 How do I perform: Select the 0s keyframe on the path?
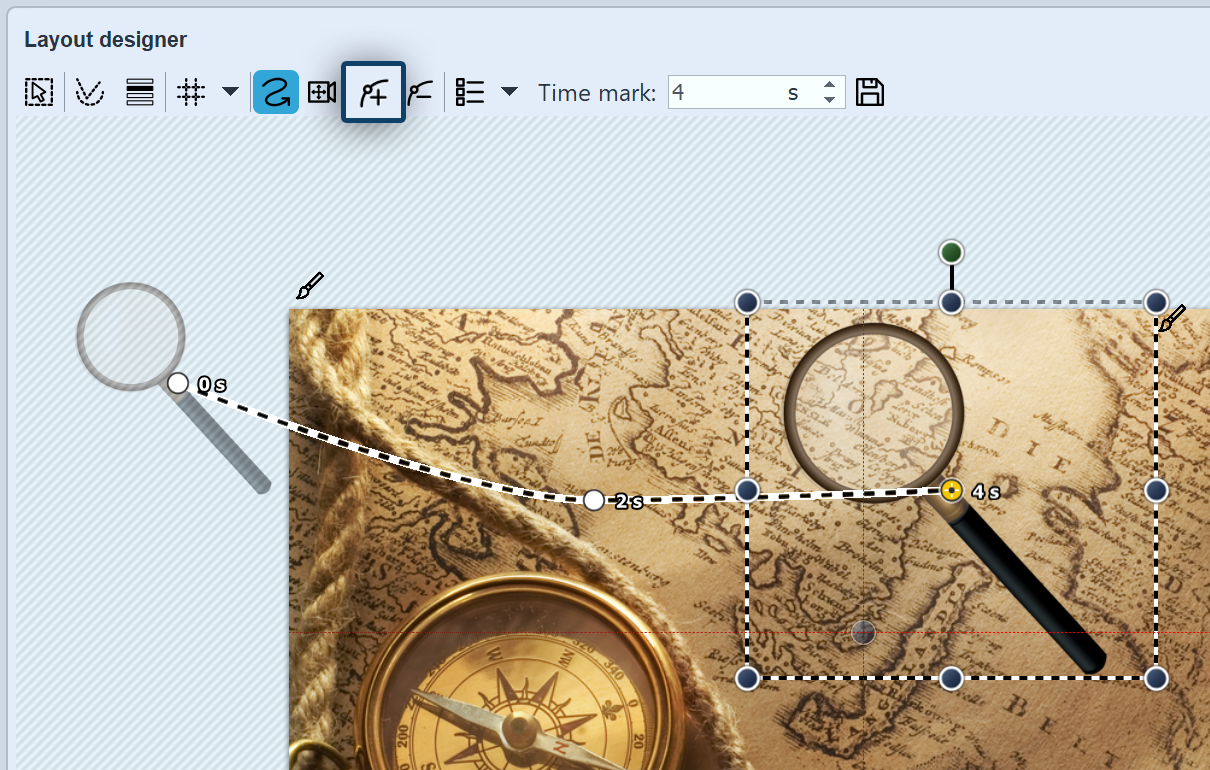(178, 382)
